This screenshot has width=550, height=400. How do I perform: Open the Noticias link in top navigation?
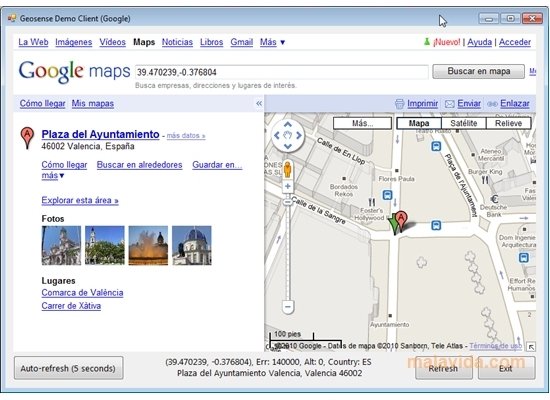pyautogui.click(x=177, y=42)
